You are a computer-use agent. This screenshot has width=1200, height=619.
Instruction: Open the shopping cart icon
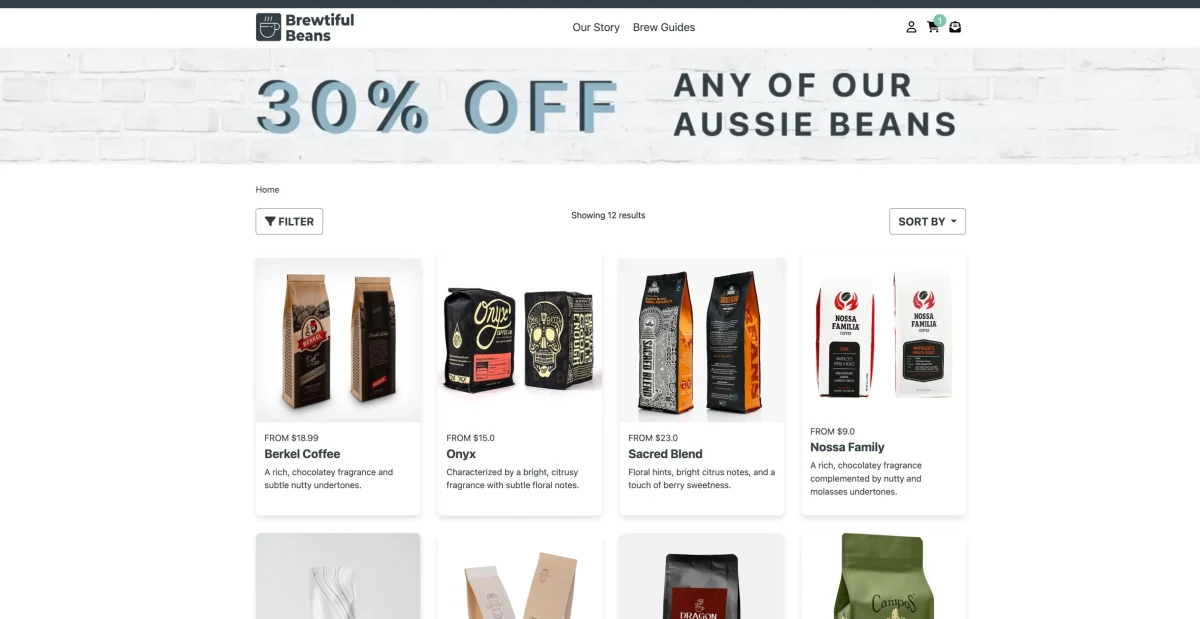(x=933, y=27)
